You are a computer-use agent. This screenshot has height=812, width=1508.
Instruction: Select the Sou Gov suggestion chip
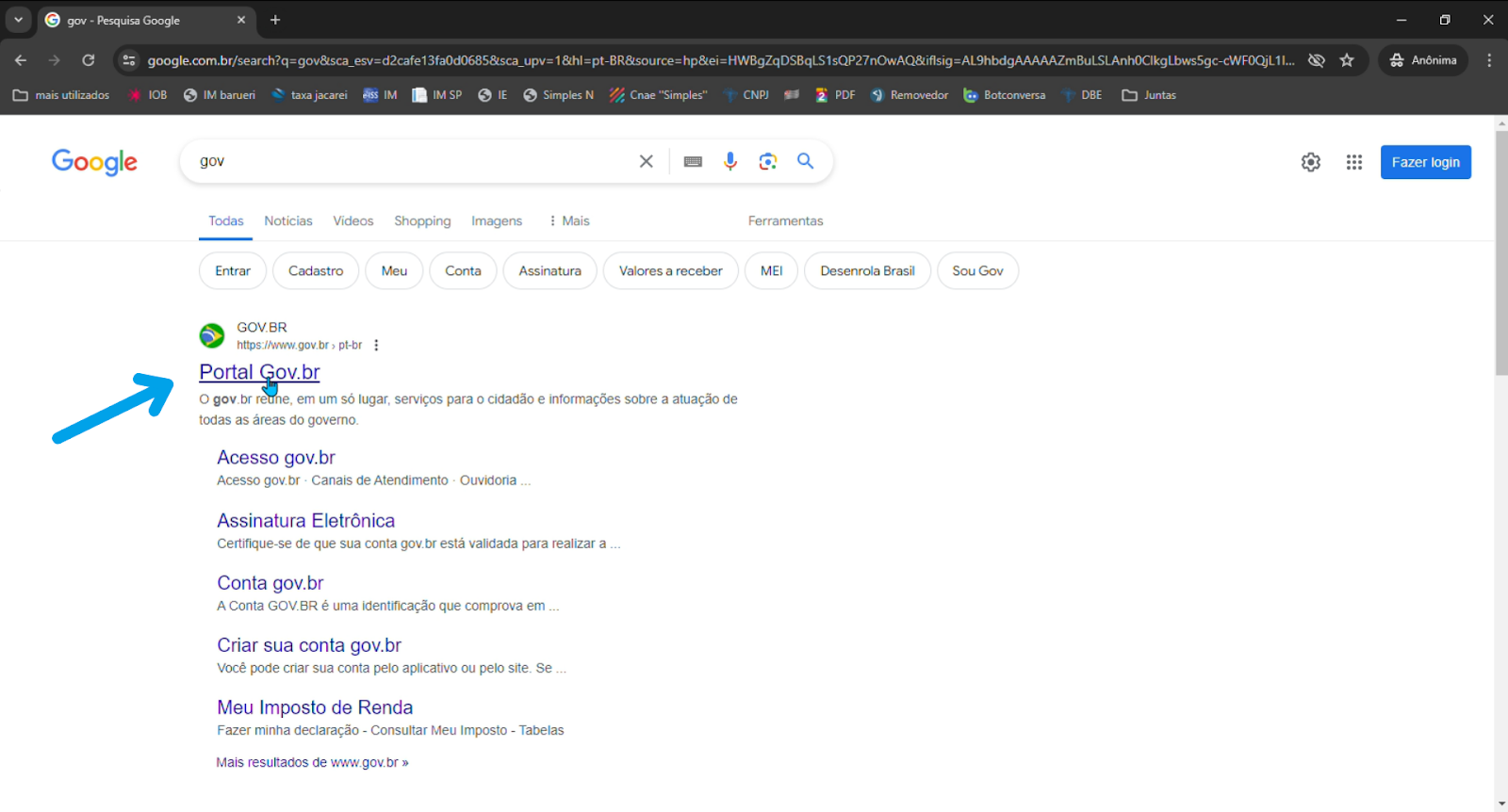[x=977, y=270]
